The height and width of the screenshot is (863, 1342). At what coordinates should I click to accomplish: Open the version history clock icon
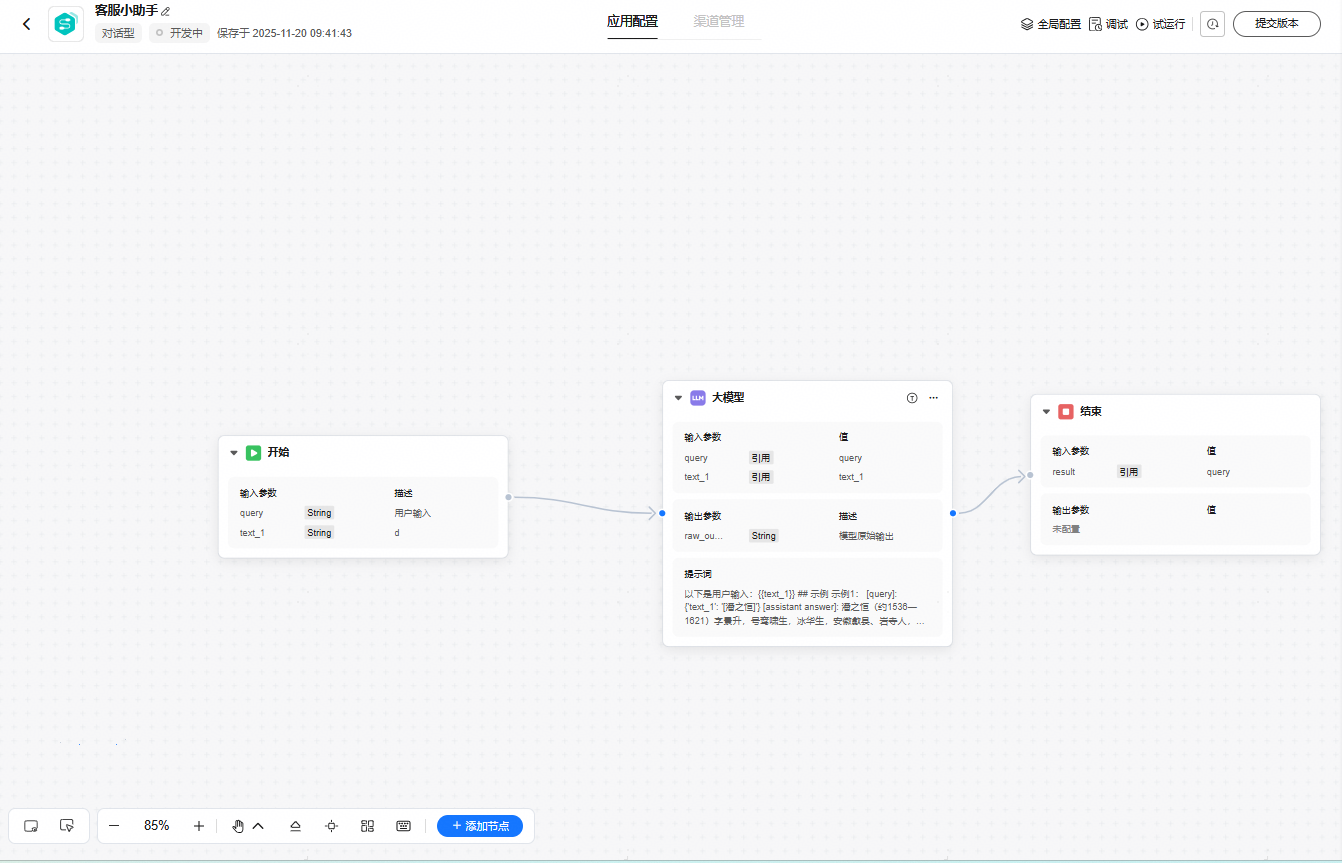pyautogui.click(x=1212, y=24)
